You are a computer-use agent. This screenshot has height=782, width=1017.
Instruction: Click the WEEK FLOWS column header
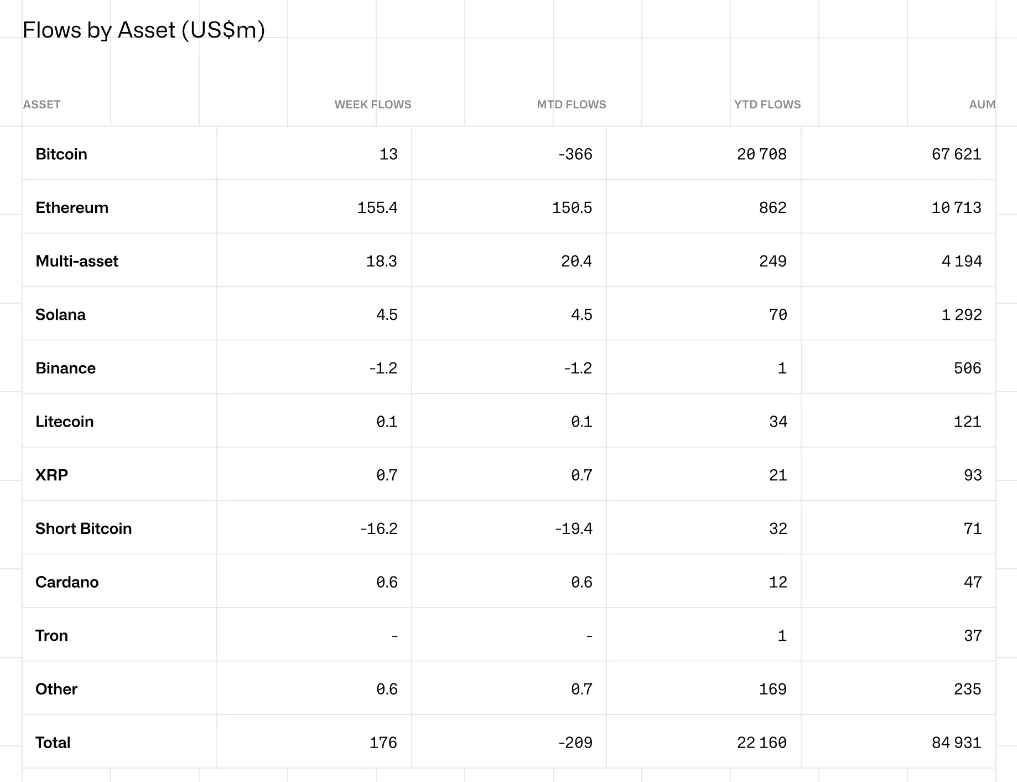click(372, 104)
